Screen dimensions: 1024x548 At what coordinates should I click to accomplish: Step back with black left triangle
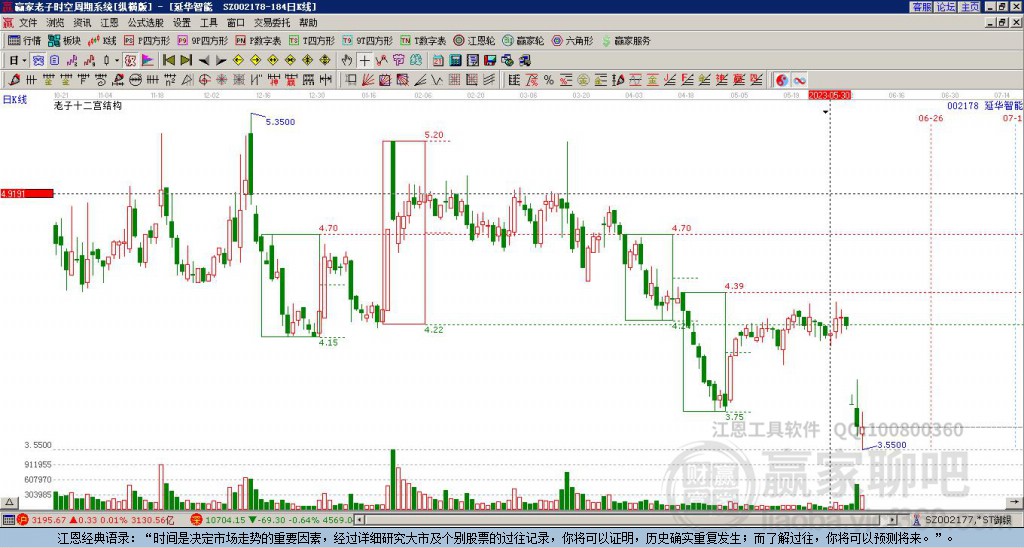(x=204, y=61)
